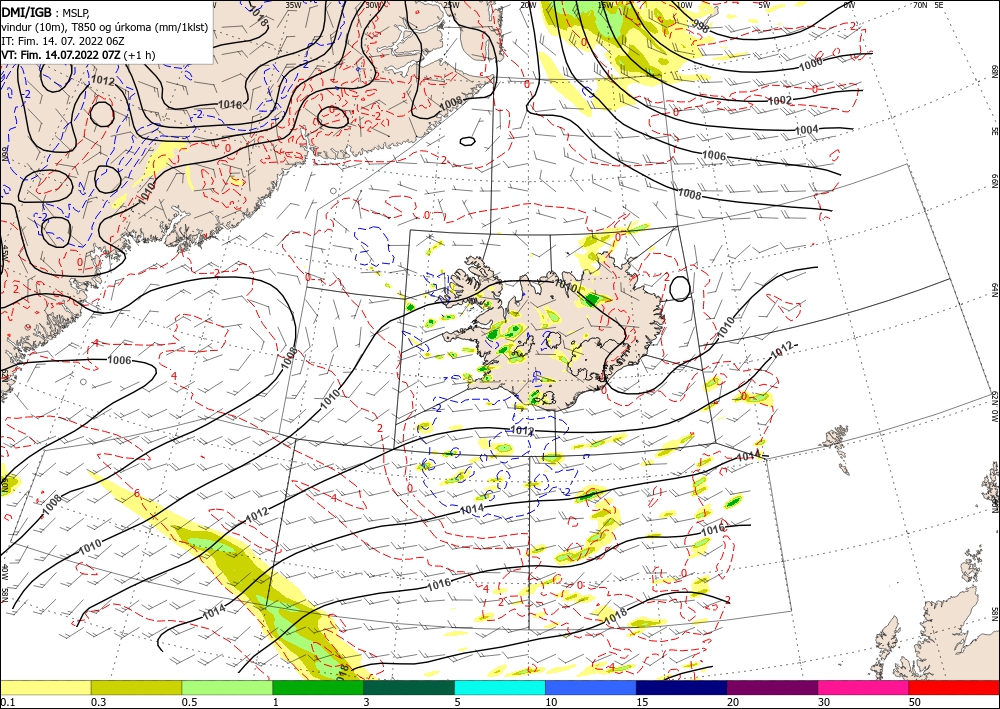
Task: Click the '70N 5E' corner label
Action: click(x=928, y=5)
